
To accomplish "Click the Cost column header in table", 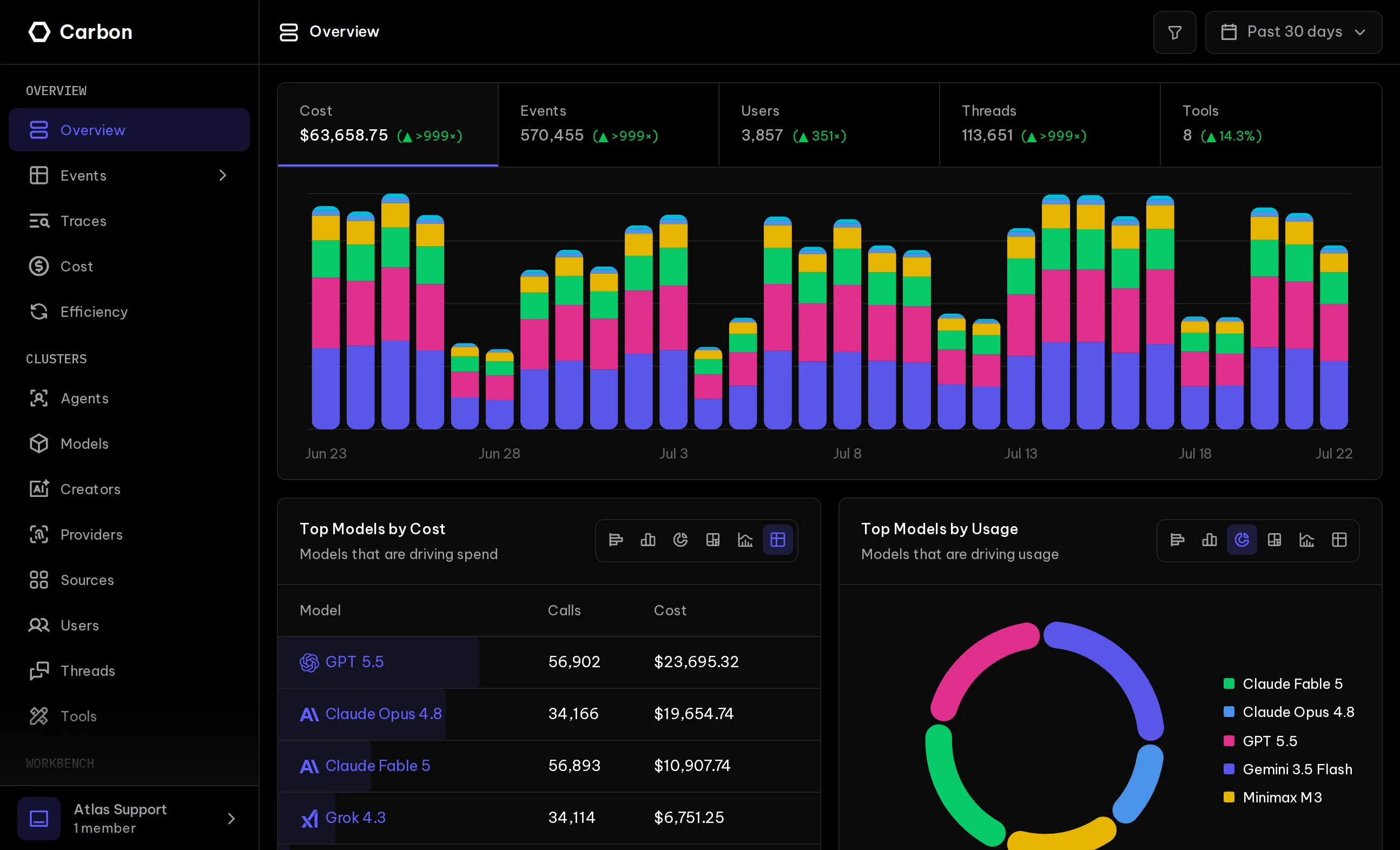I will coord(670,611).
